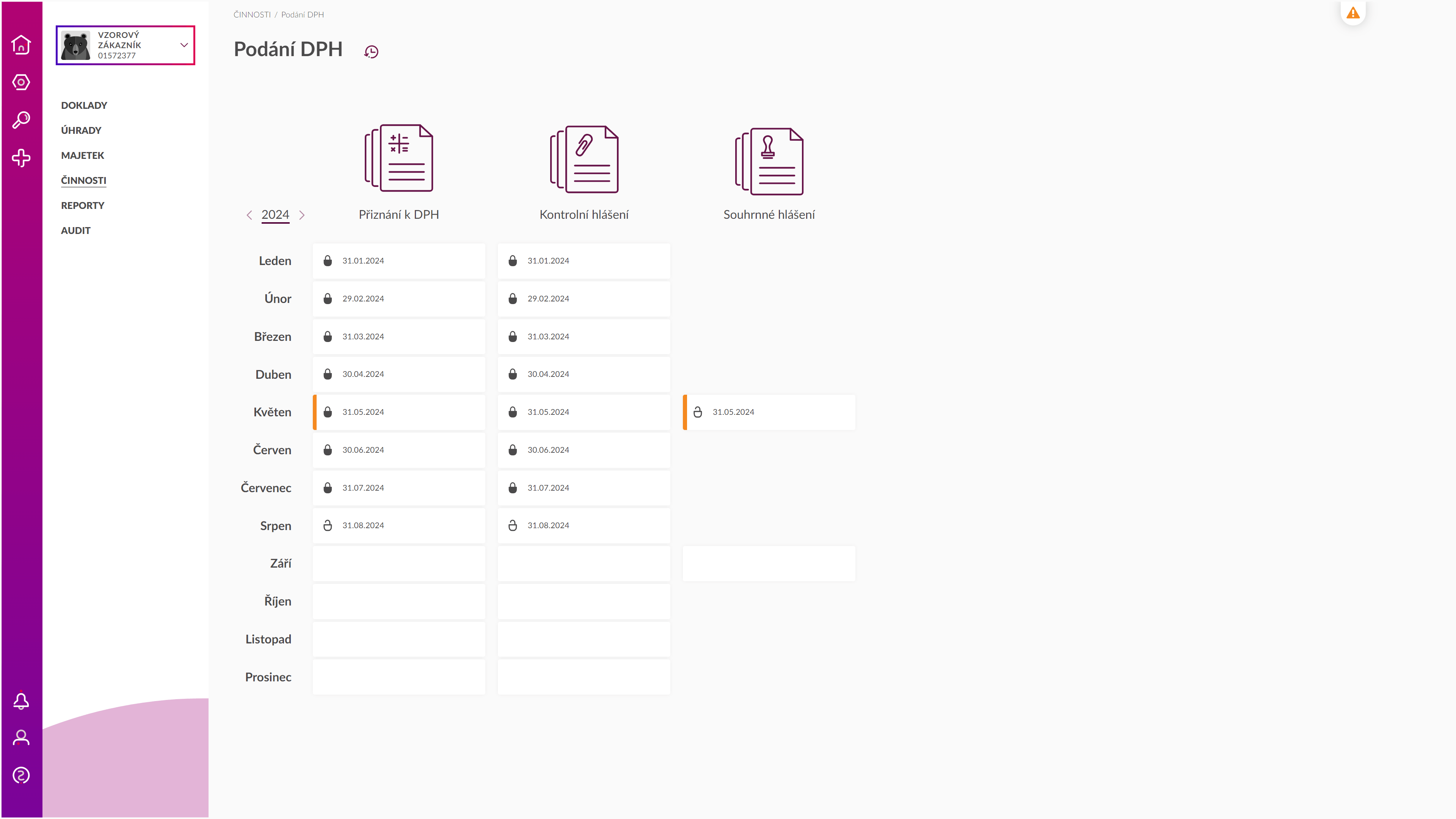
Task: Open notifications bell icon
Action: tap(21, 701)
